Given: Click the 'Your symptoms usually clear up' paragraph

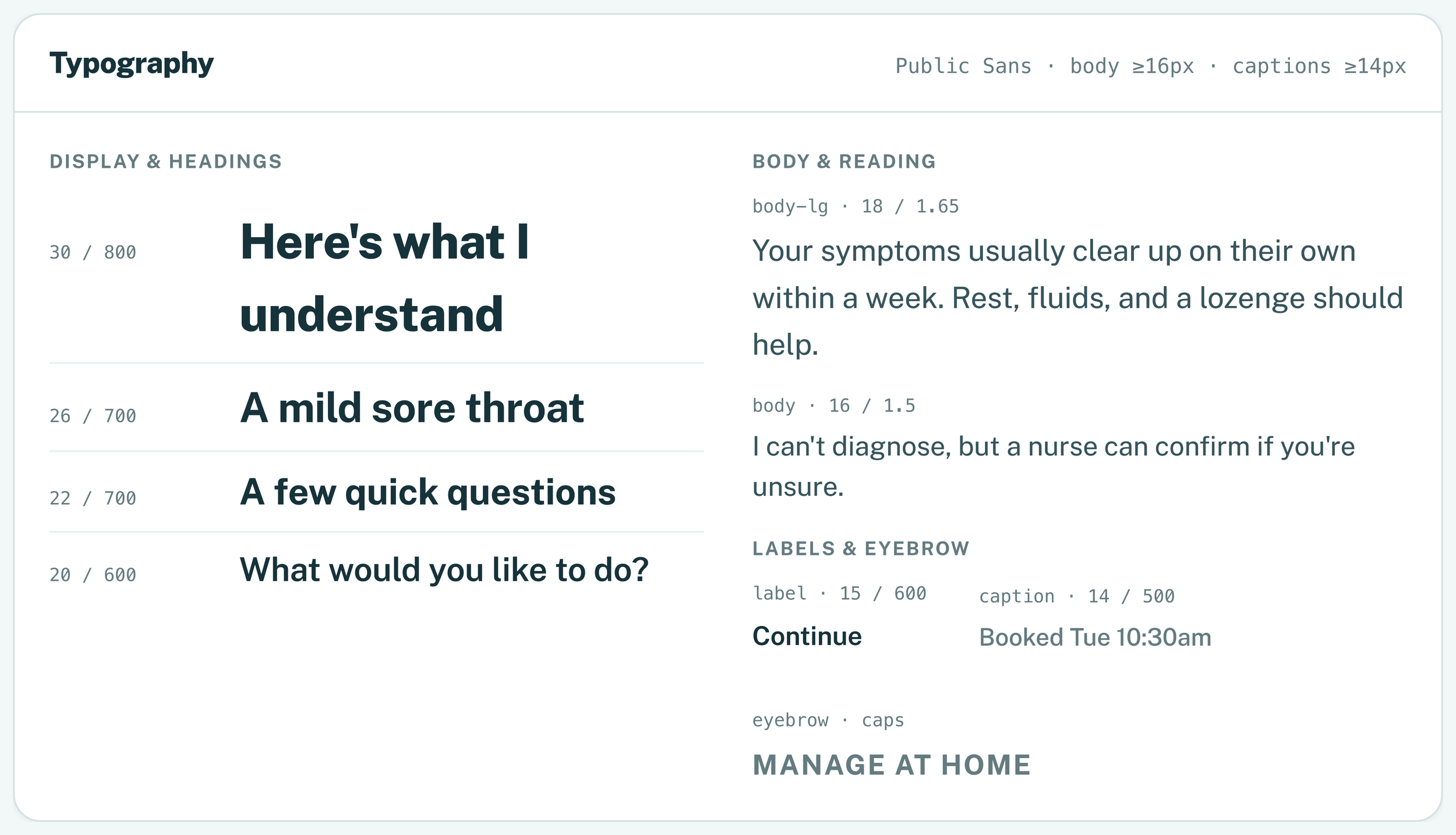Looking at the screenshot, I should click(x=1077, y=298).
